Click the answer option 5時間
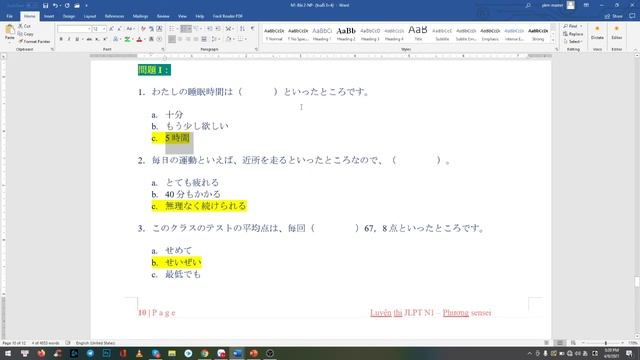 click(177, 138)
